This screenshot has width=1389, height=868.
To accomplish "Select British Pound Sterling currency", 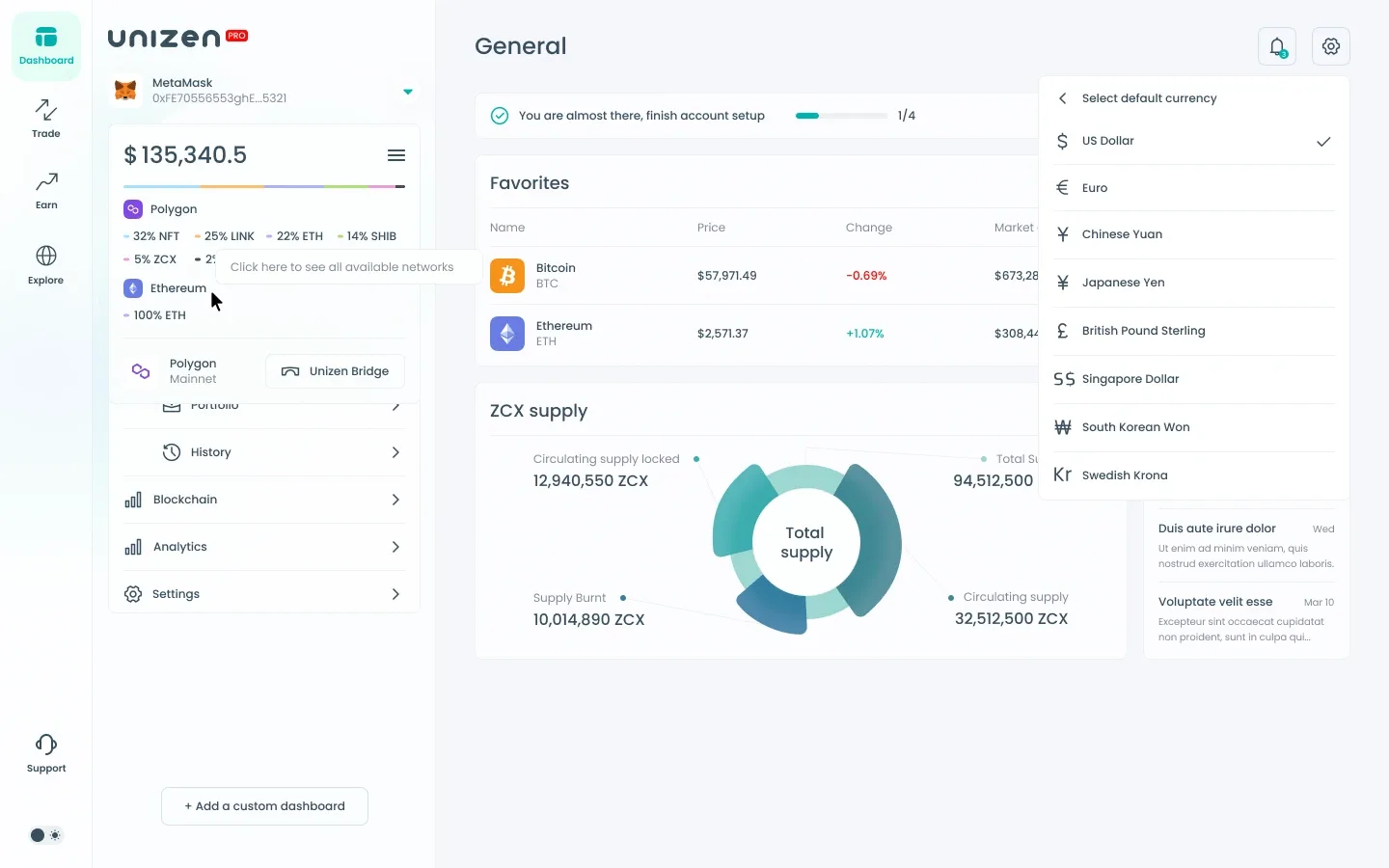I will (x=1193, y=331).
